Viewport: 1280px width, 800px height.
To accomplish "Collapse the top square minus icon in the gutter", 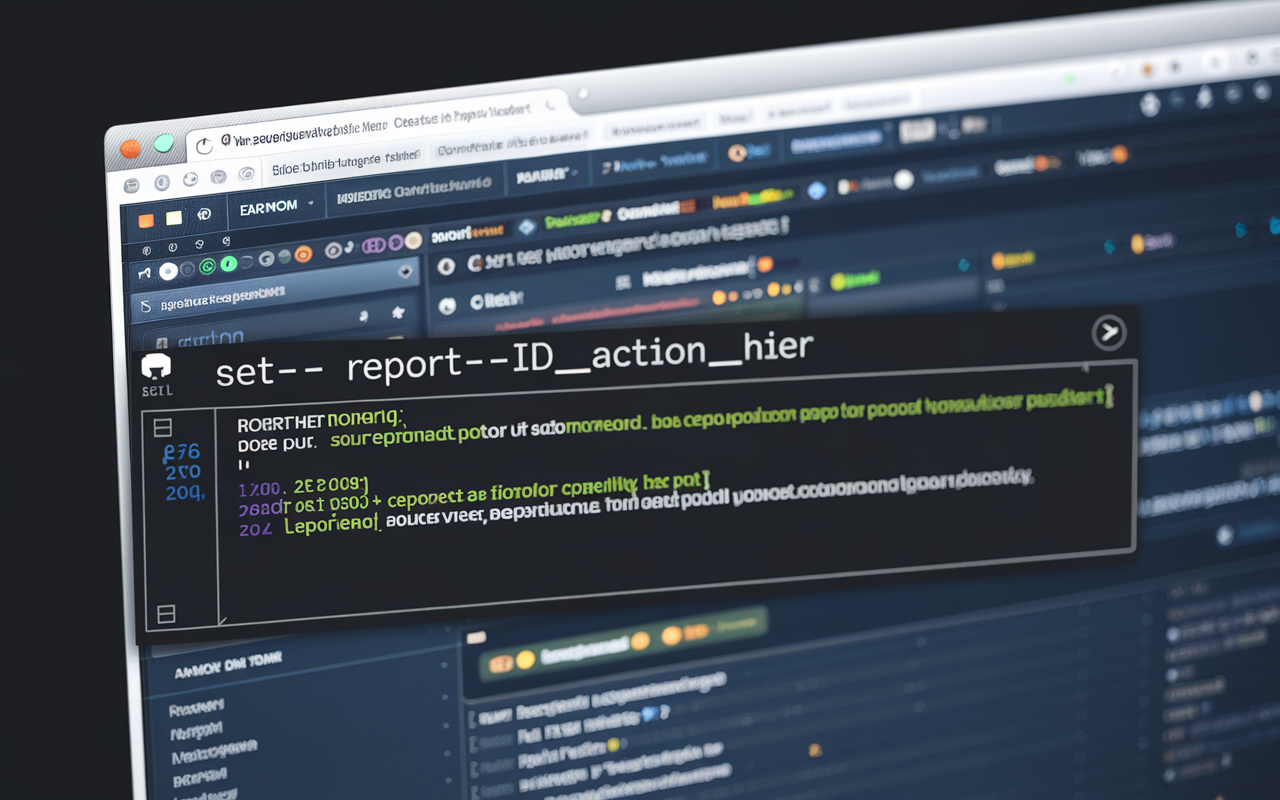I will (163, 429).
